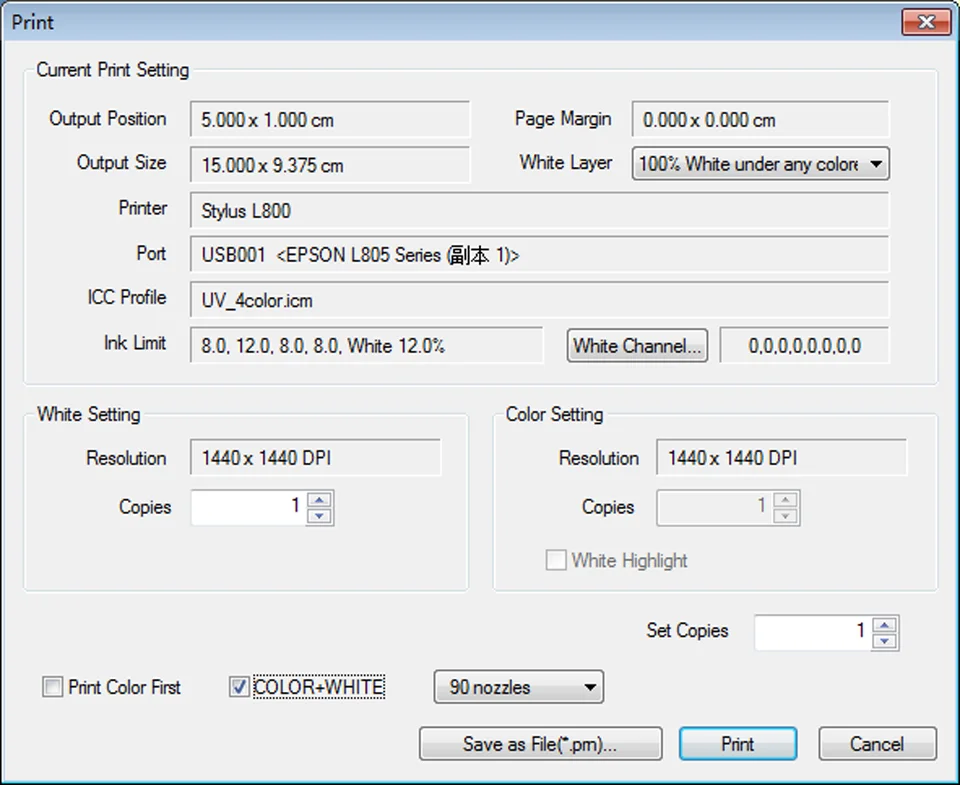The width and height of the screenshot is (960, 785).
Task: Increase Set Copies with up arrow
Action: pyautogui.click(x=885, y=625)
